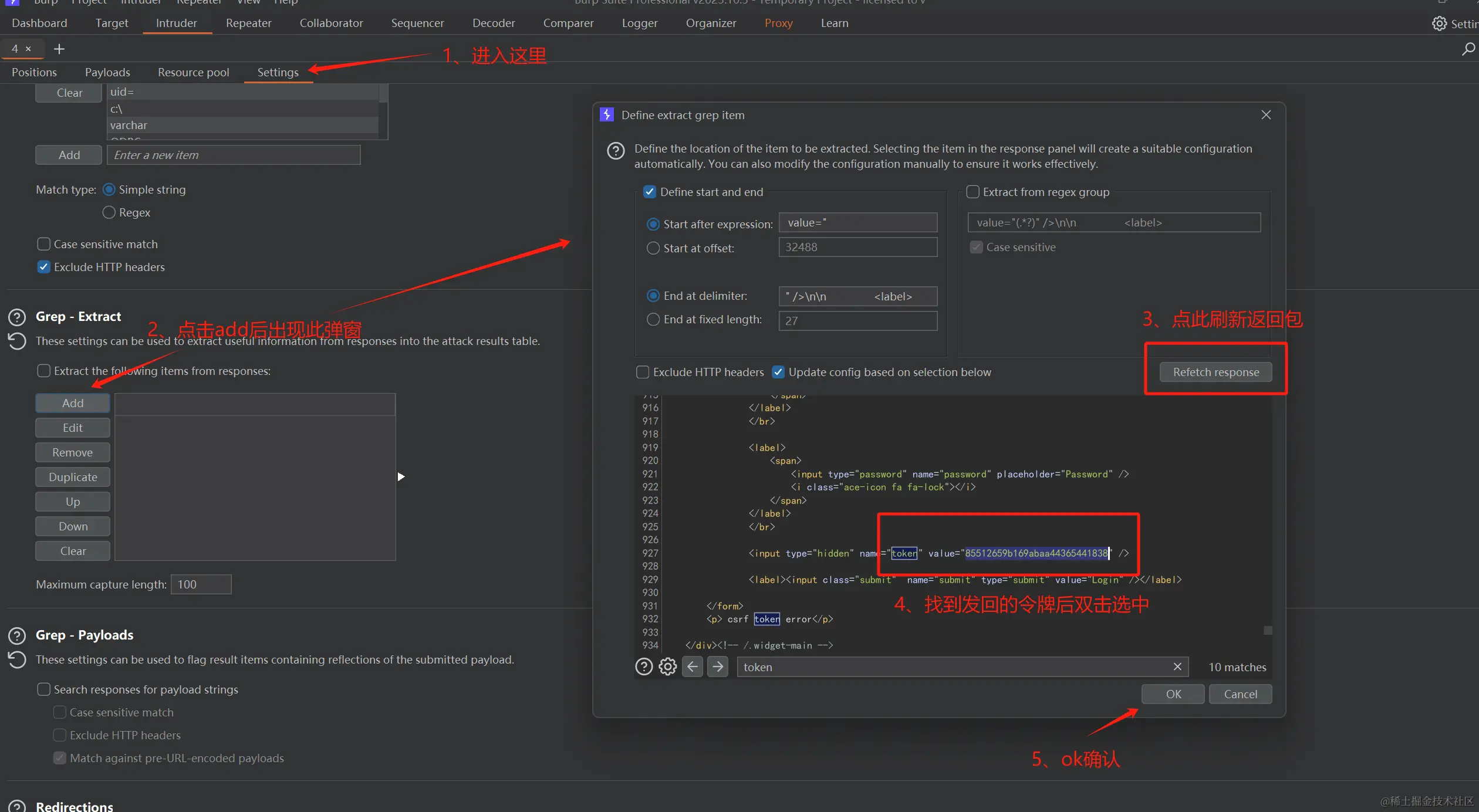The height and width of the screenshot is (812, 1479).
Task: Open Grep - Payloads help icon
Action: click(17, 635)
